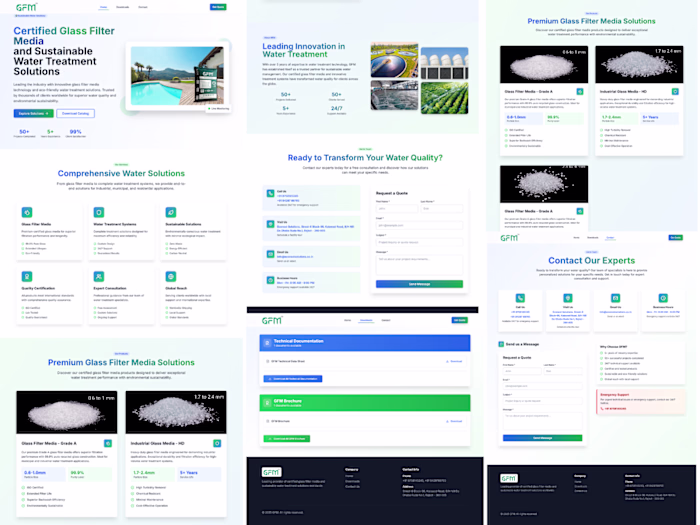Click the Get Quote button on the Downloads page

coord(459,320)
